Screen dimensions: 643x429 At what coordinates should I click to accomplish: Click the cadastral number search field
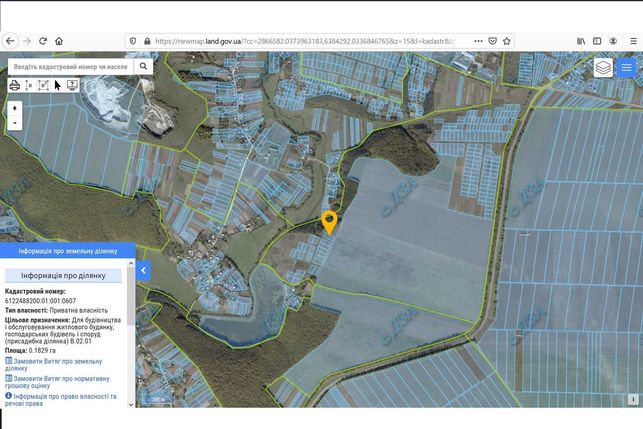tap(71, 66)
